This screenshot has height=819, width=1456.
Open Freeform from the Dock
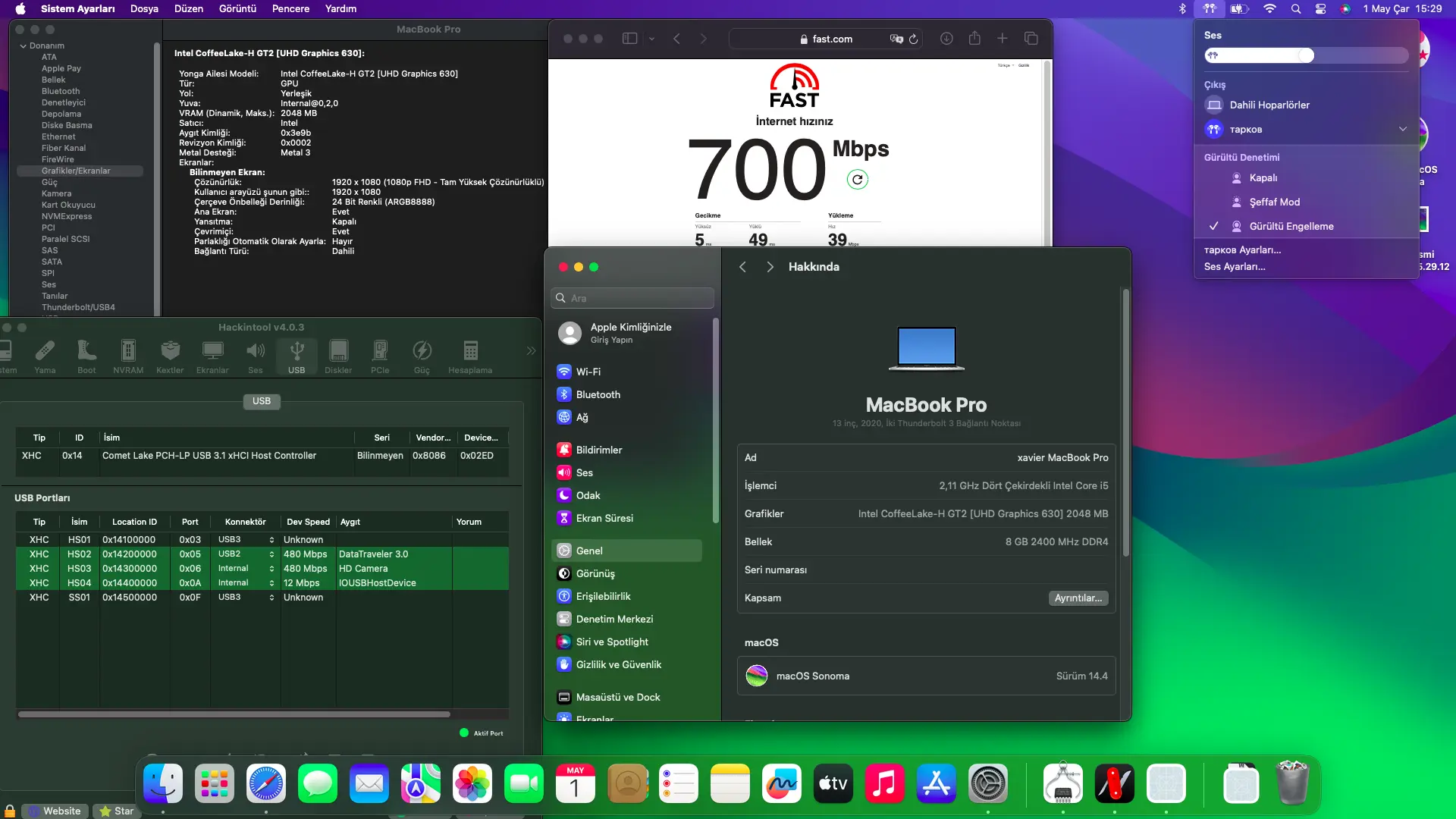pos(782,783)
